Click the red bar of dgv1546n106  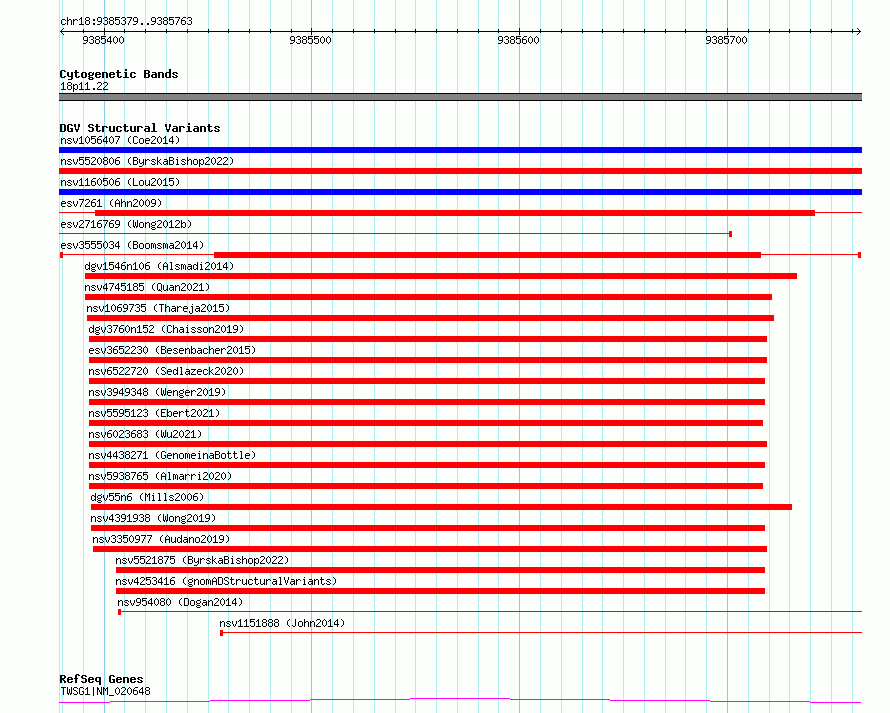pos(440,276)
